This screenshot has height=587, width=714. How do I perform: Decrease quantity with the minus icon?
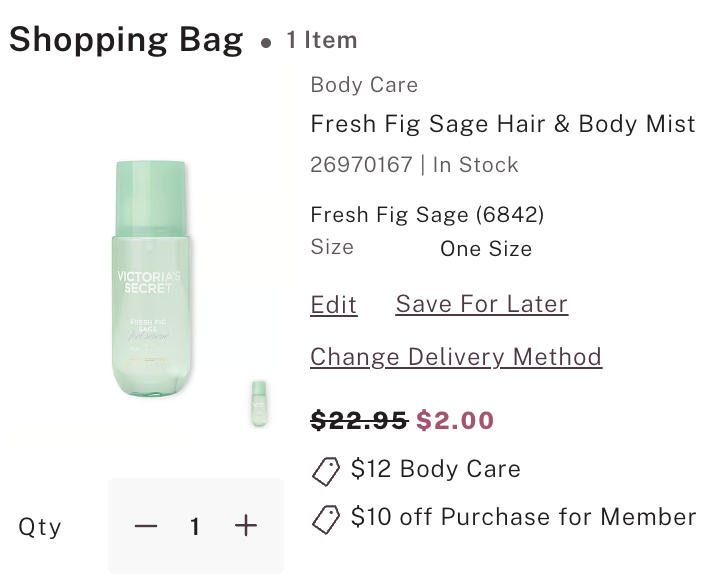coord(146,526)
